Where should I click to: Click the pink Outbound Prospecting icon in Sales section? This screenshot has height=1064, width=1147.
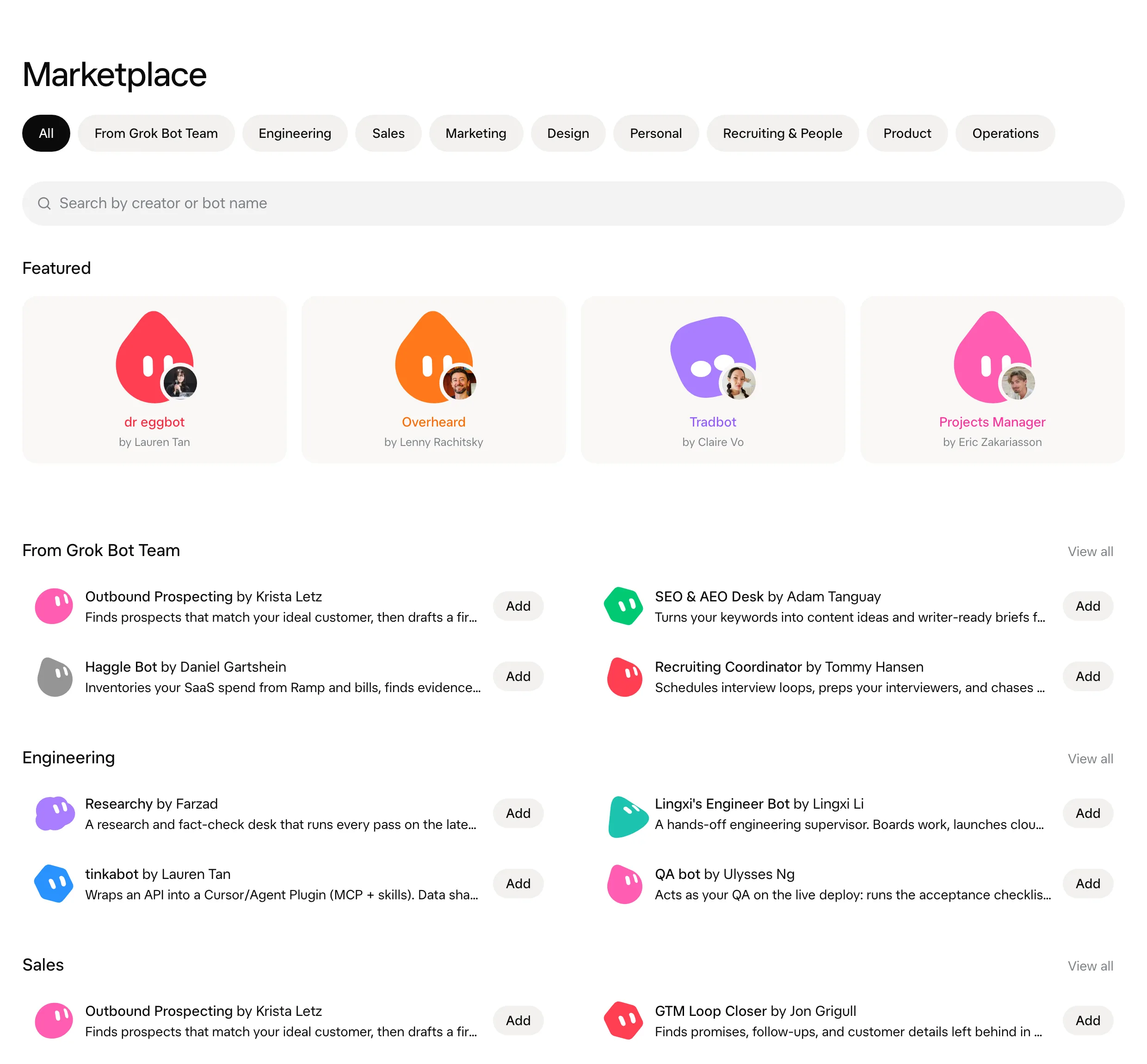tap(54, 1020)
